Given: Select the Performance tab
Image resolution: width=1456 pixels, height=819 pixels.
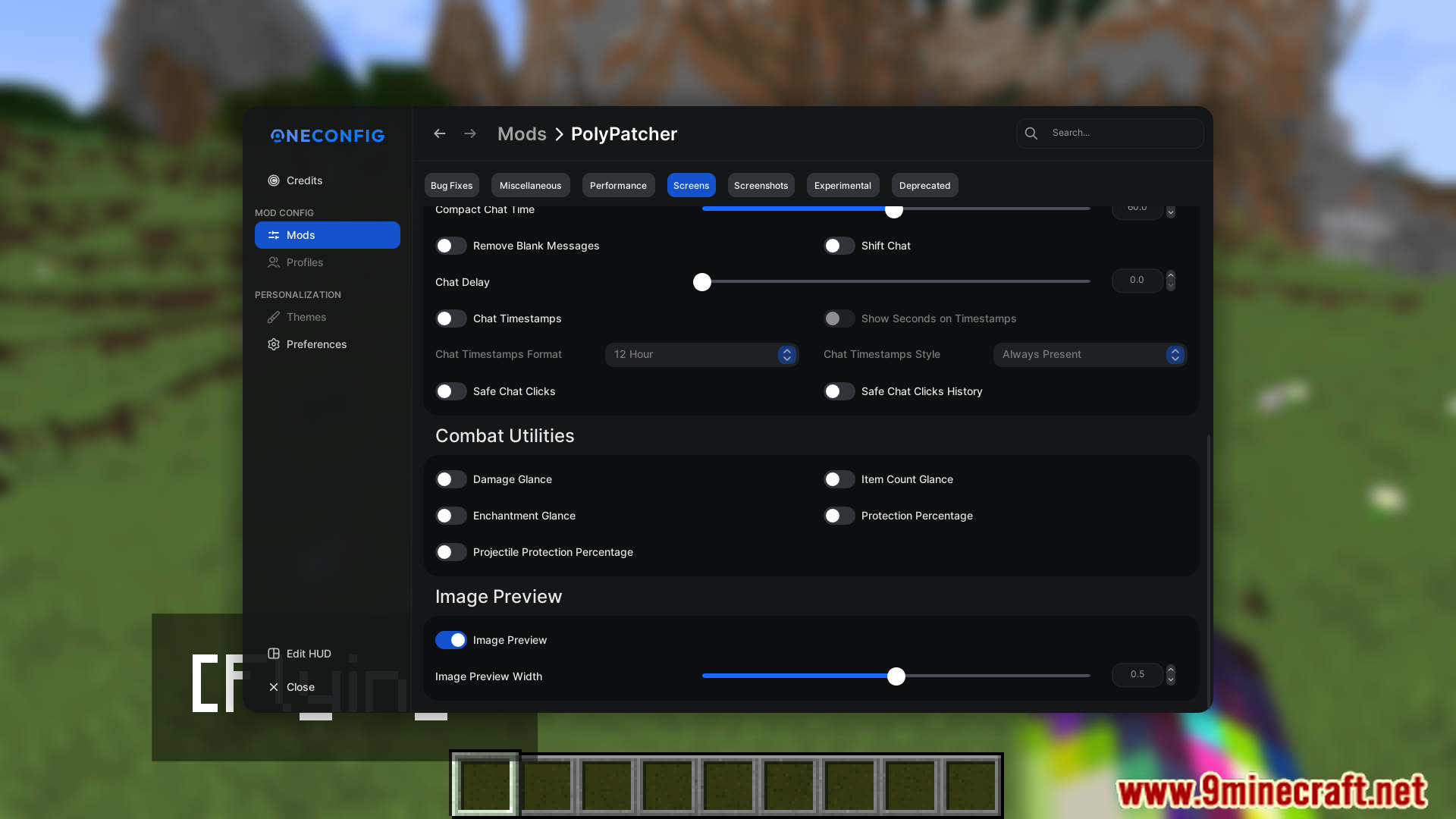Looking at the screenshot, I should [618, 185].
